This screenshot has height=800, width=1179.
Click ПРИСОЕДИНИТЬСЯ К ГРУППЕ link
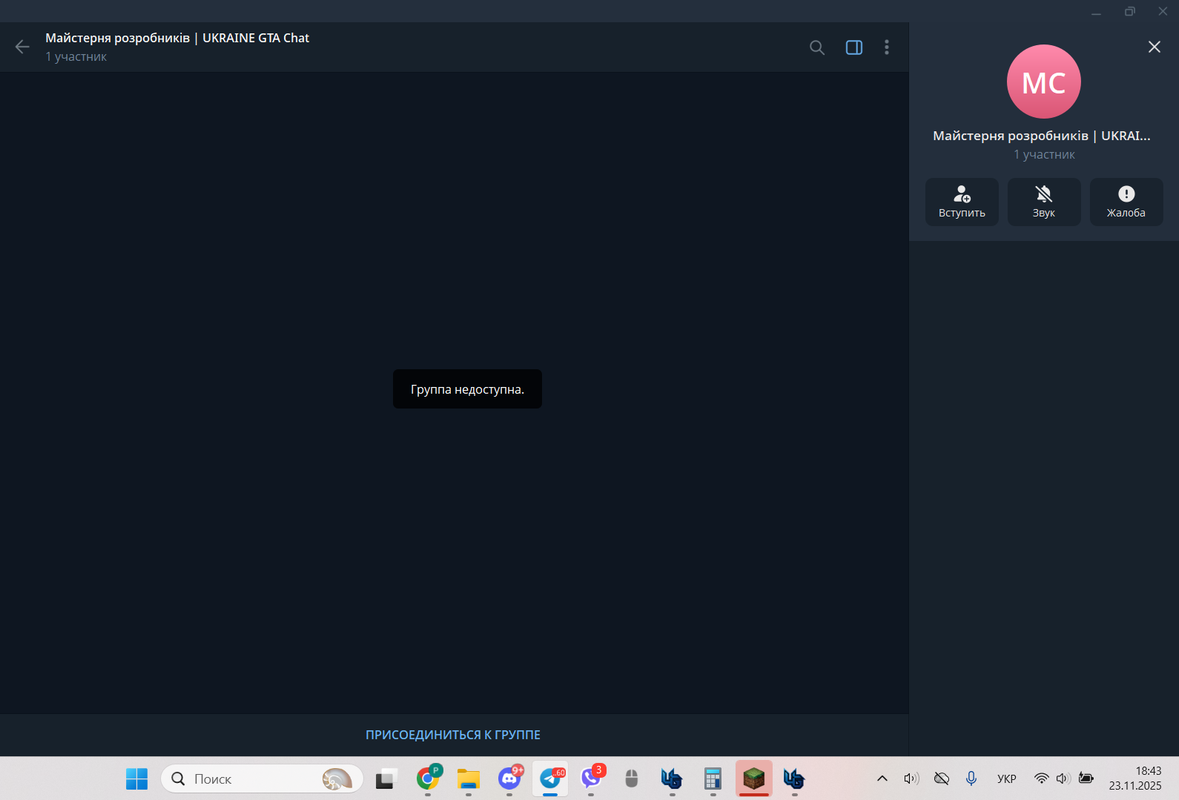[453, 735]
